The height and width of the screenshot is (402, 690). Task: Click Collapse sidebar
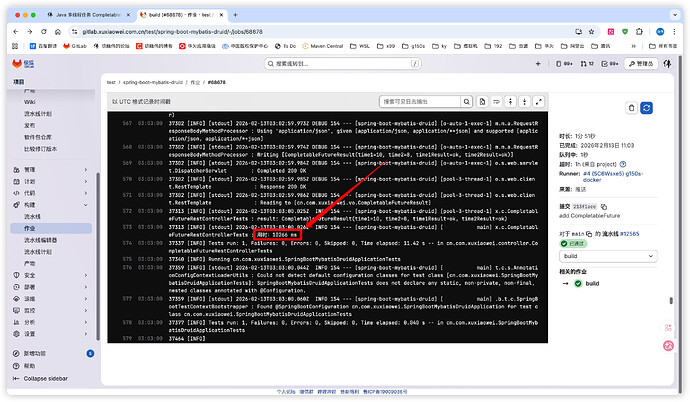(40, 379)
